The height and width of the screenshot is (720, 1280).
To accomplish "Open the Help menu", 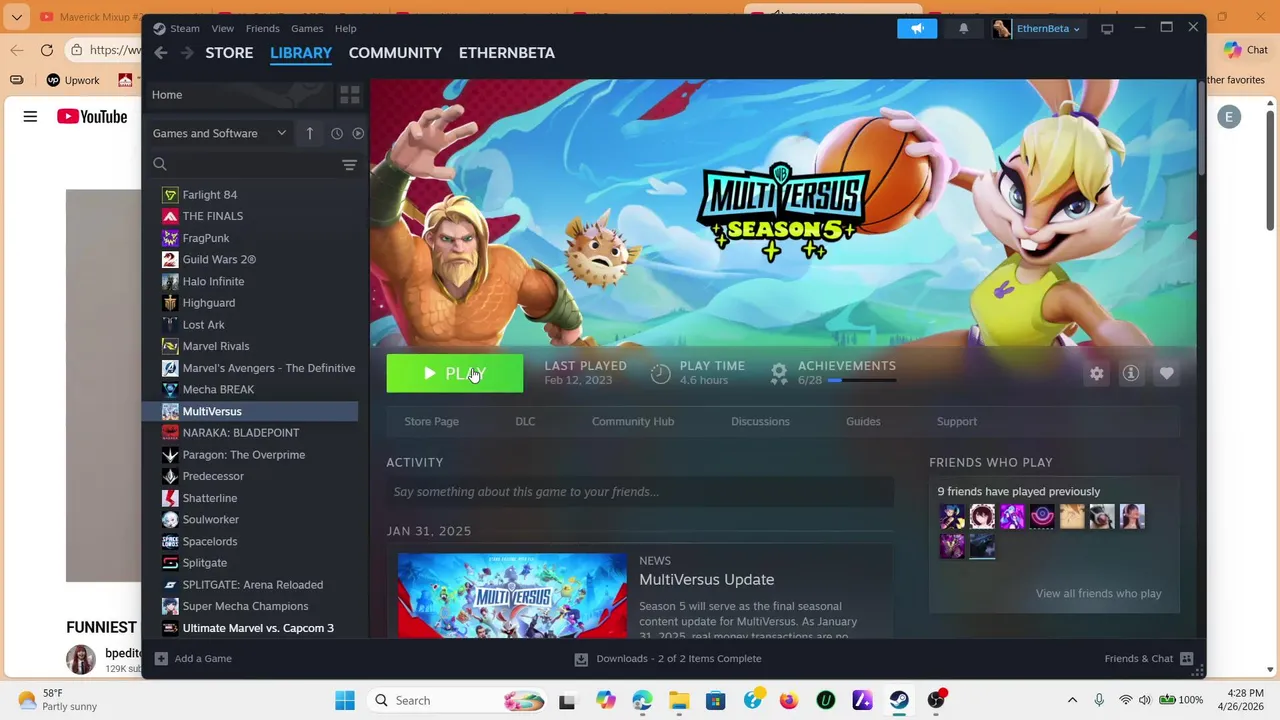I will pos(345,28).
